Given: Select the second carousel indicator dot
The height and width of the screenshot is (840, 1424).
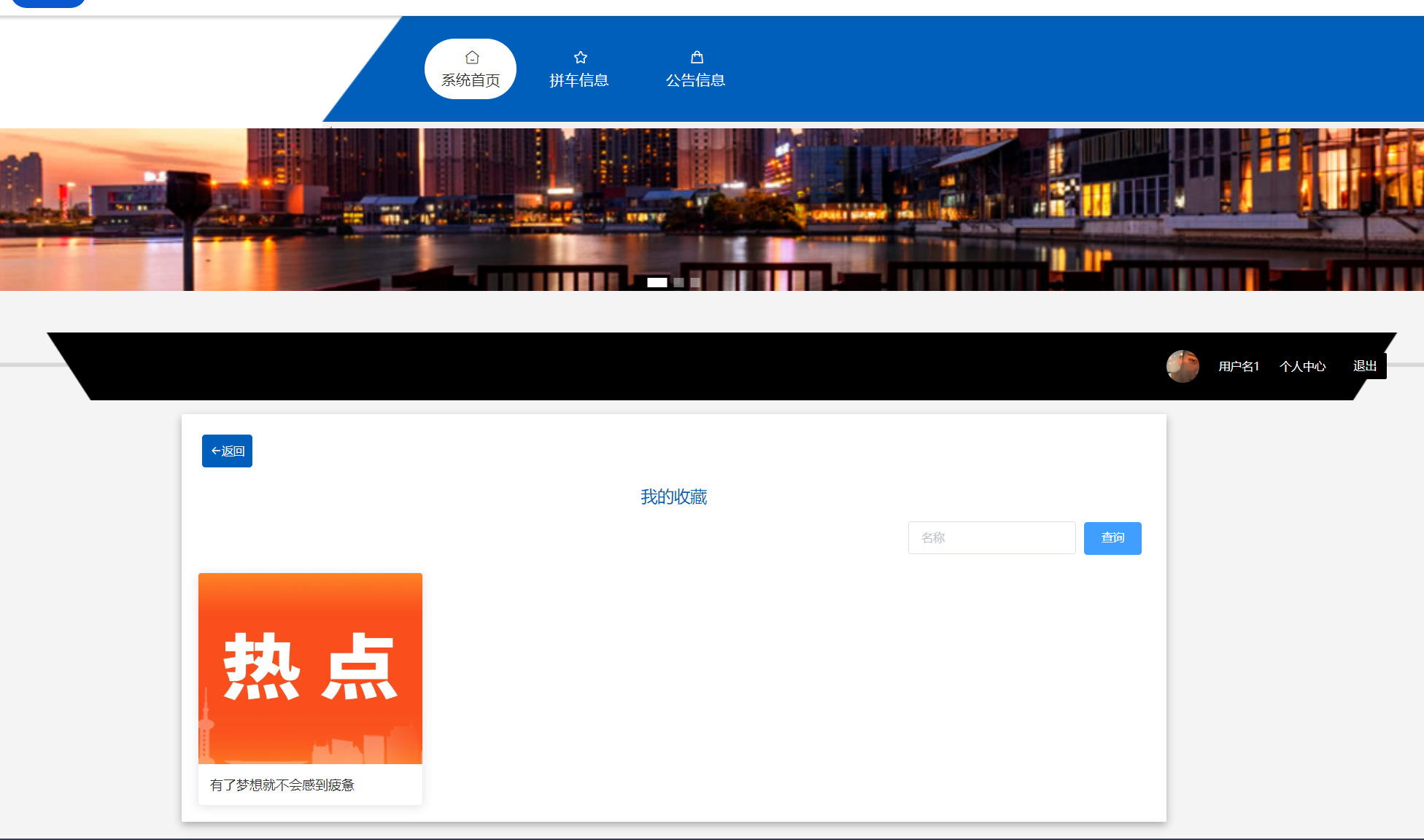Looking at the screenshot, I should [678, 282].
